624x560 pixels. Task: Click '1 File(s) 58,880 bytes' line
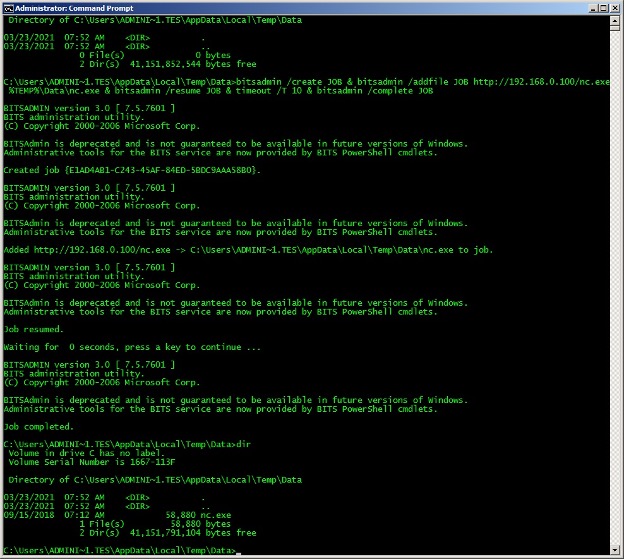pyautogui.click(x=155, y=524)
